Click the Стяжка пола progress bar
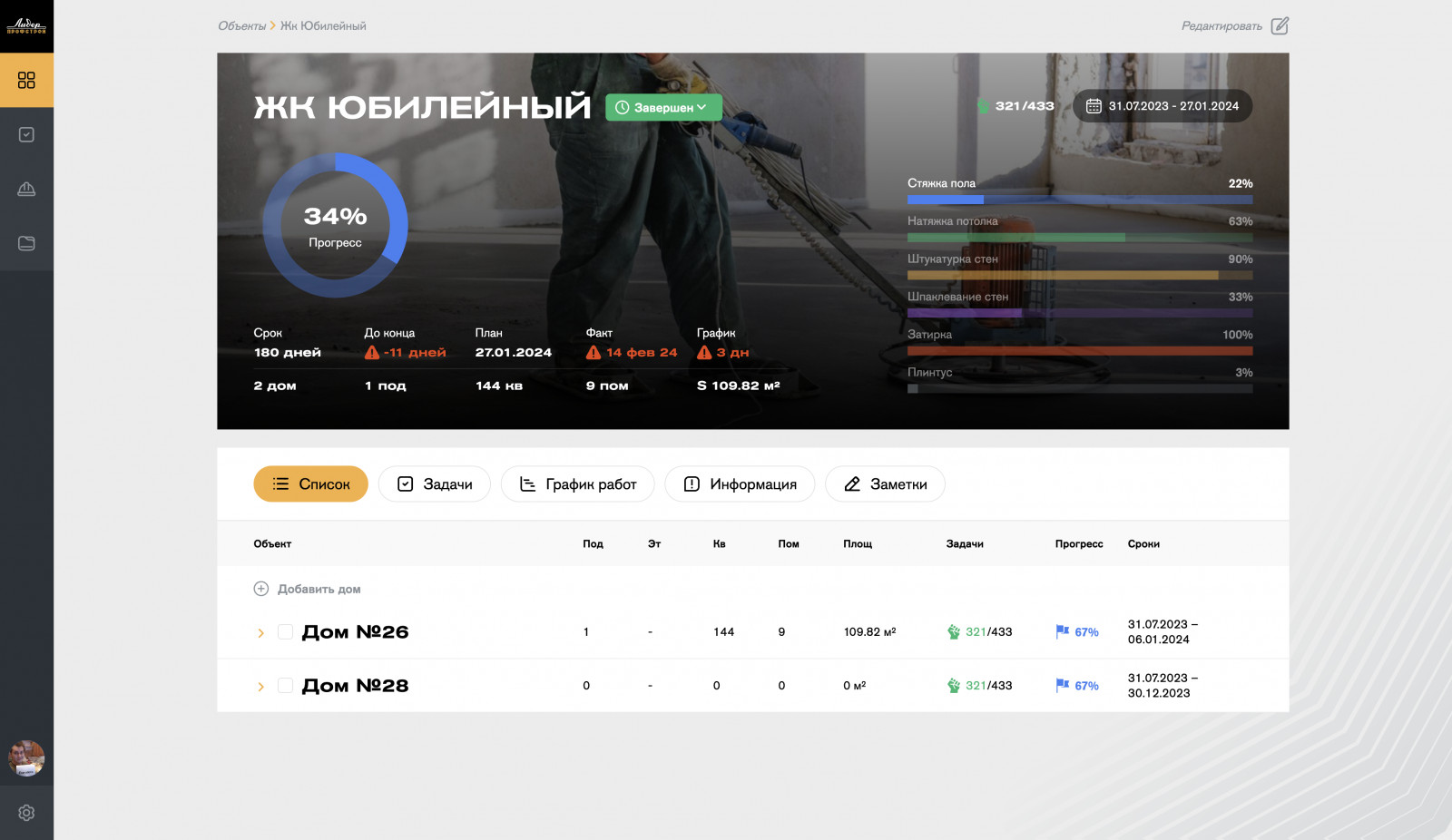This screenshot has height=840, width=1452. [x=1080, y=200]
